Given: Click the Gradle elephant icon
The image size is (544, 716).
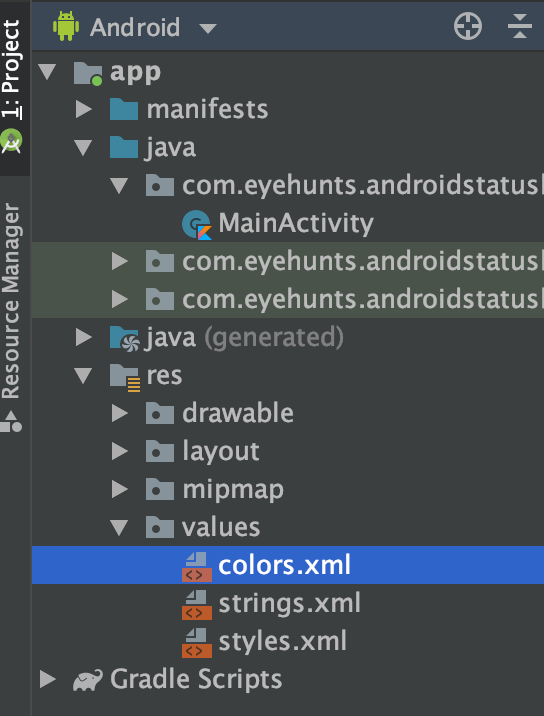Looking at the screenshot, I should (88, 679).
